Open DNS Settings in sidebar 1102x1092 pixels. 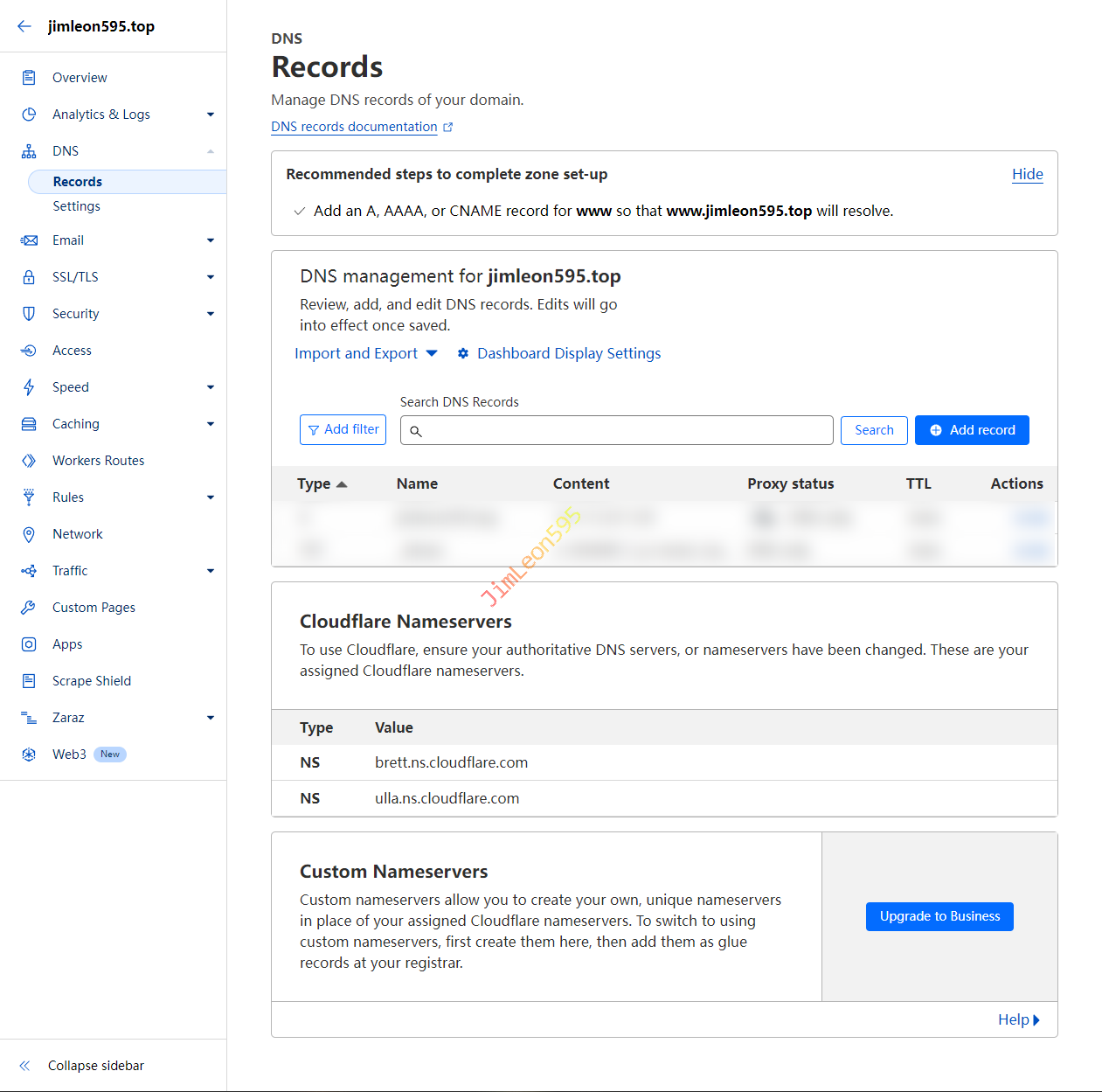pyautogui.click(x=76, y=206)
